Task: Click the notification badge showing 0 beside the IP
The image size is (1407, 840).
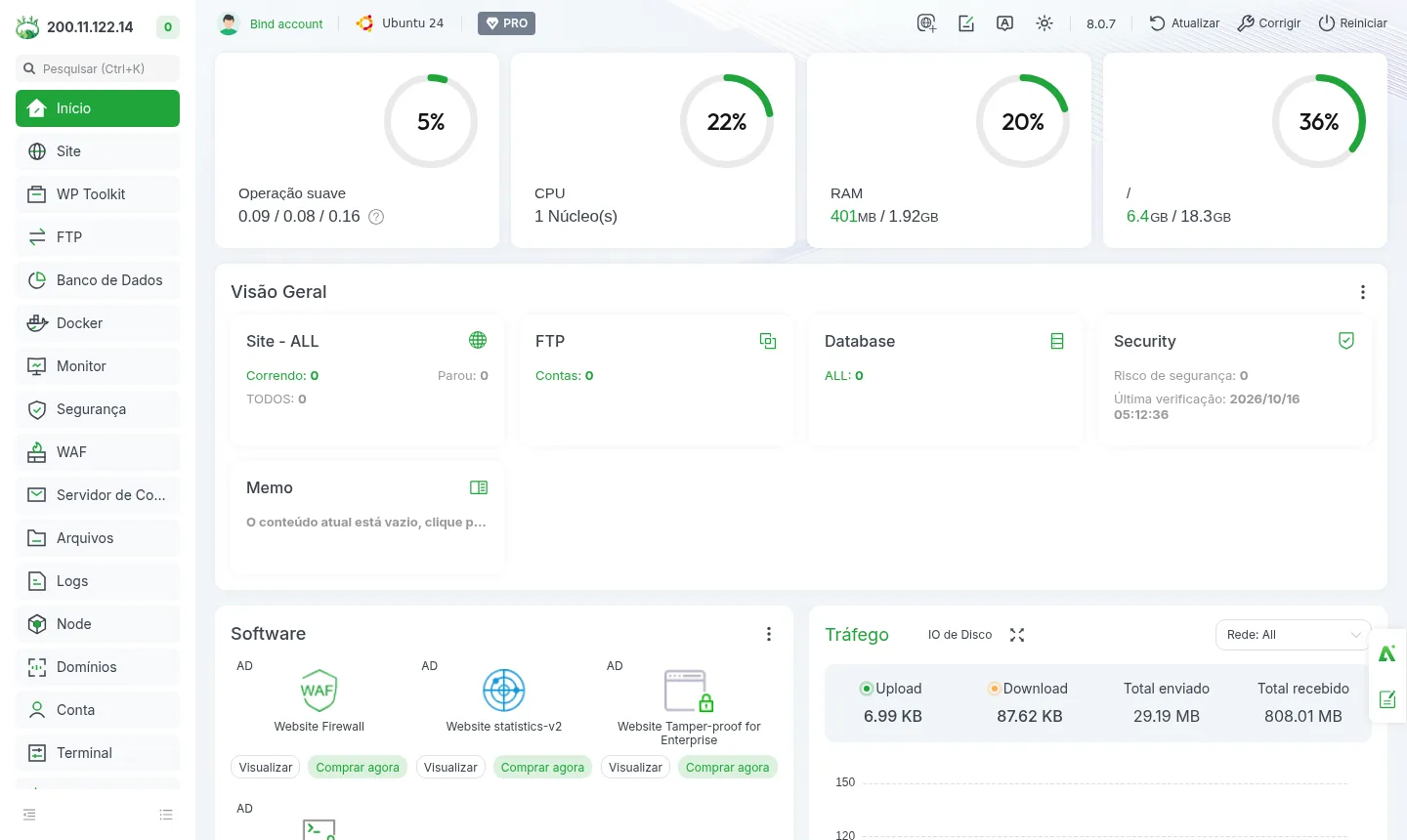Action: 168,27
